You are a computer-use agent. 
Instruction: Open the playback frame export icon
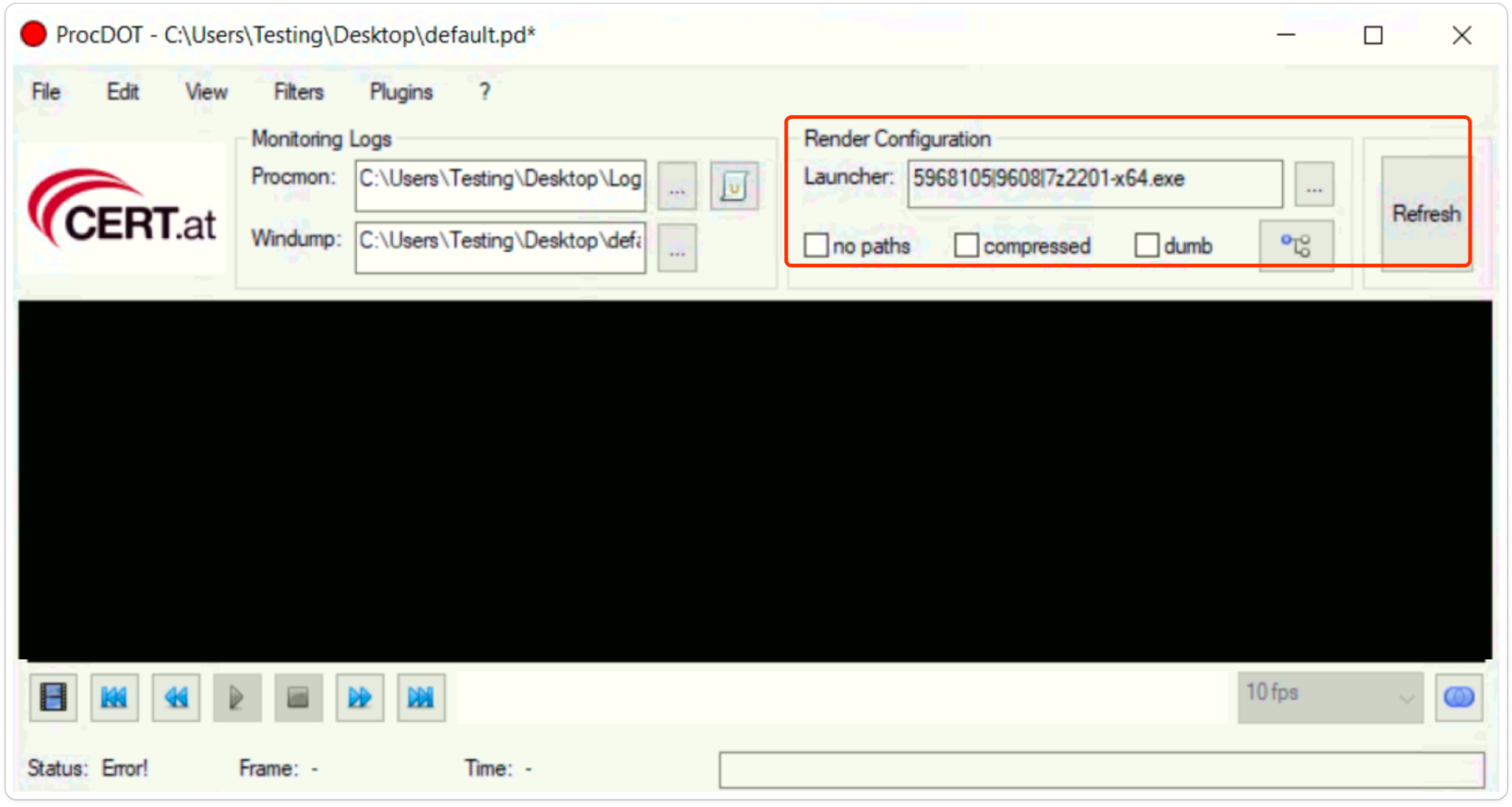52,697
